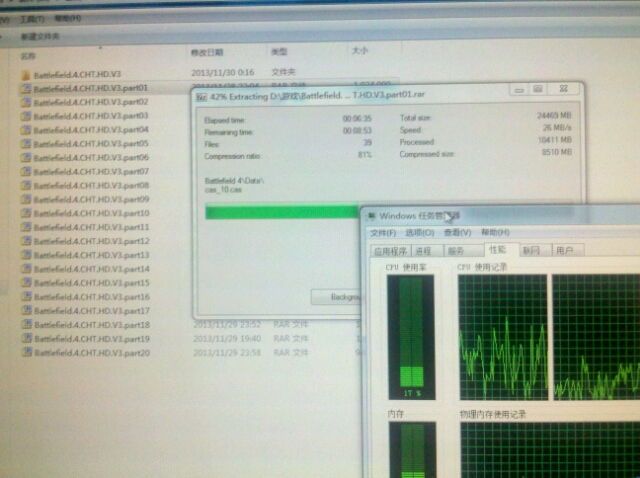Open the 帮助(H) menu in Task Manager
This screenshot has width=640, height=478.
pos(495,232)
